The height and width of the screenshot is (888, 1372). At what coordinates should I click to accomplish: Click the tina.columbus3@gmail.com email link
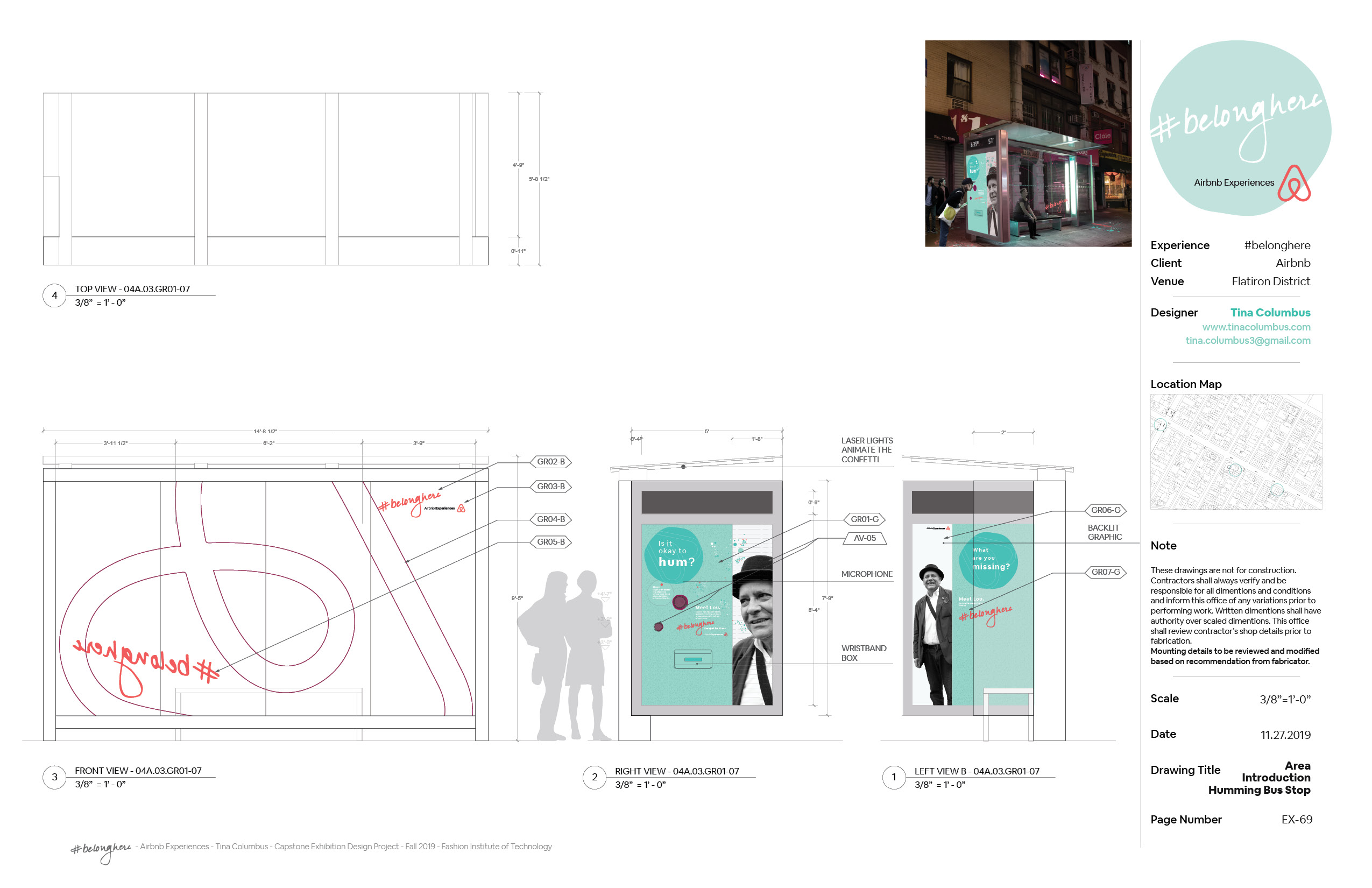(x=1248, y=341)
